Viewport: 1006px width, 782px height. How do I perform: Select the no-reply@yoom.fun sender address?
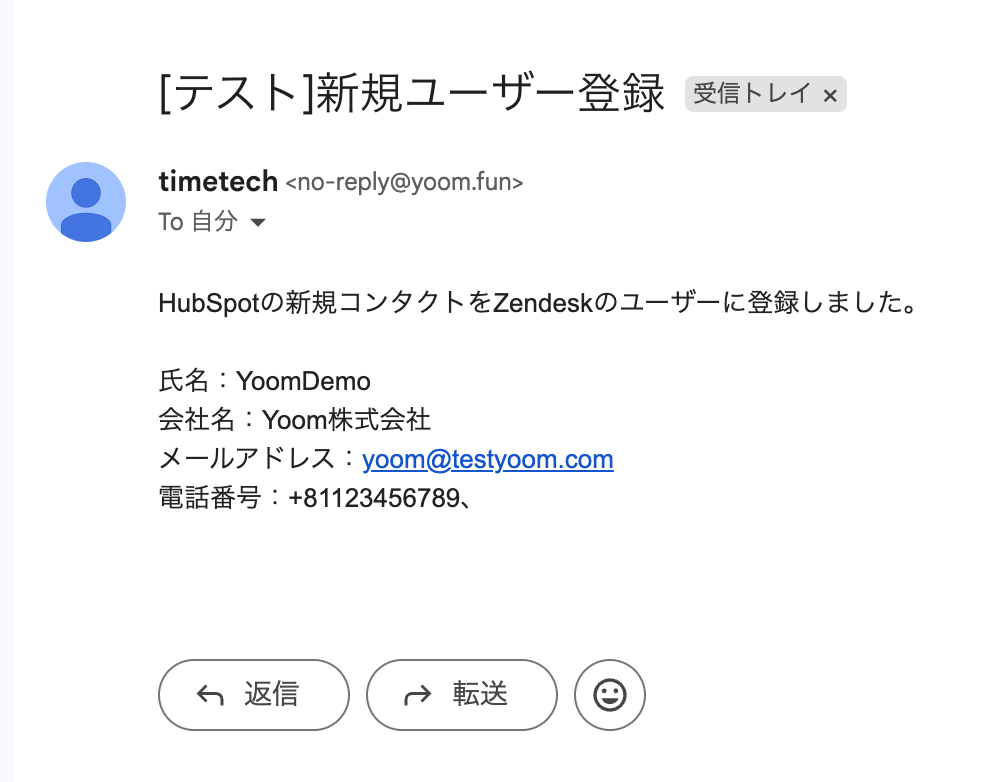point(404,182)
